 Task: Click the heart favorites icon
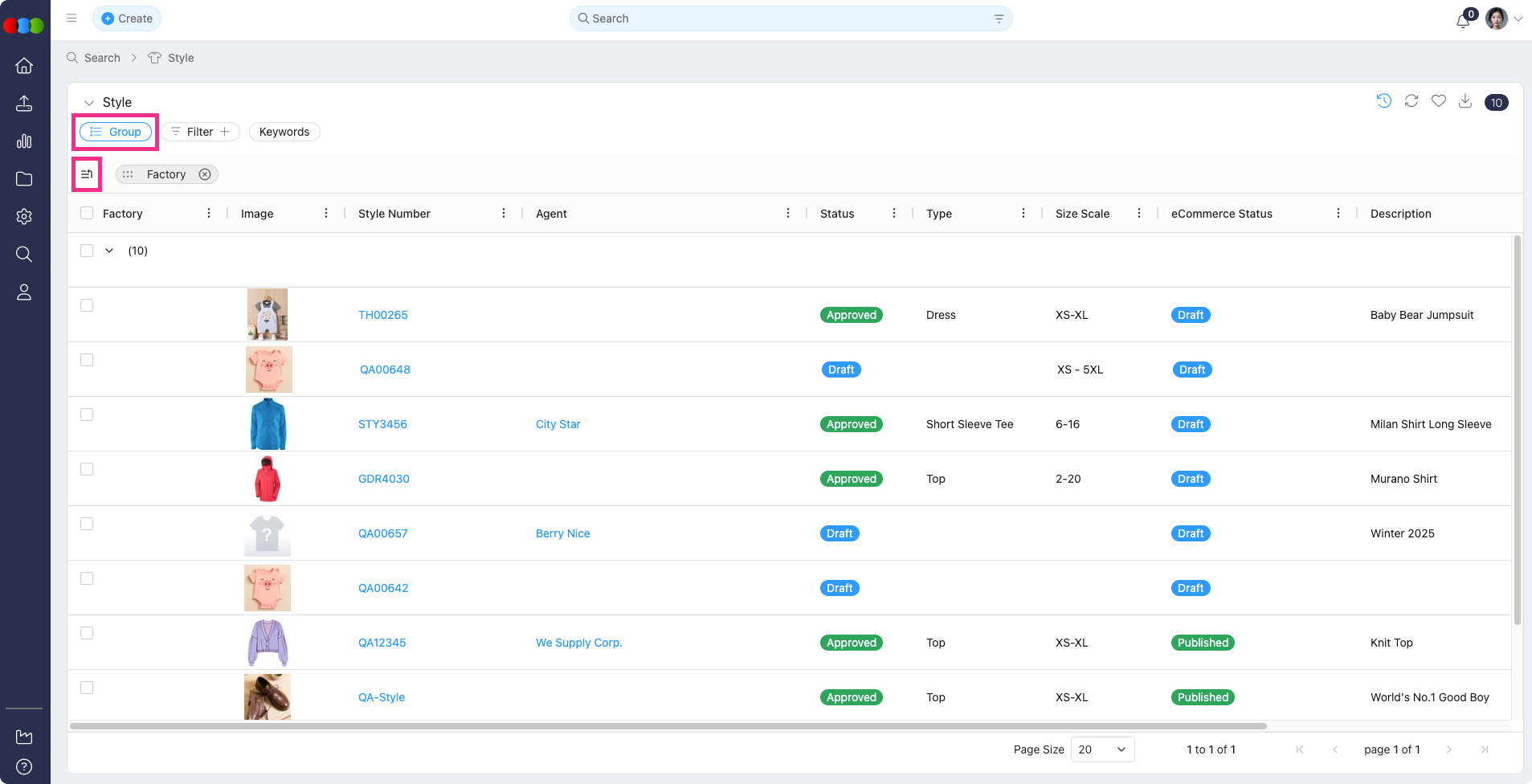click(1438, 101)
